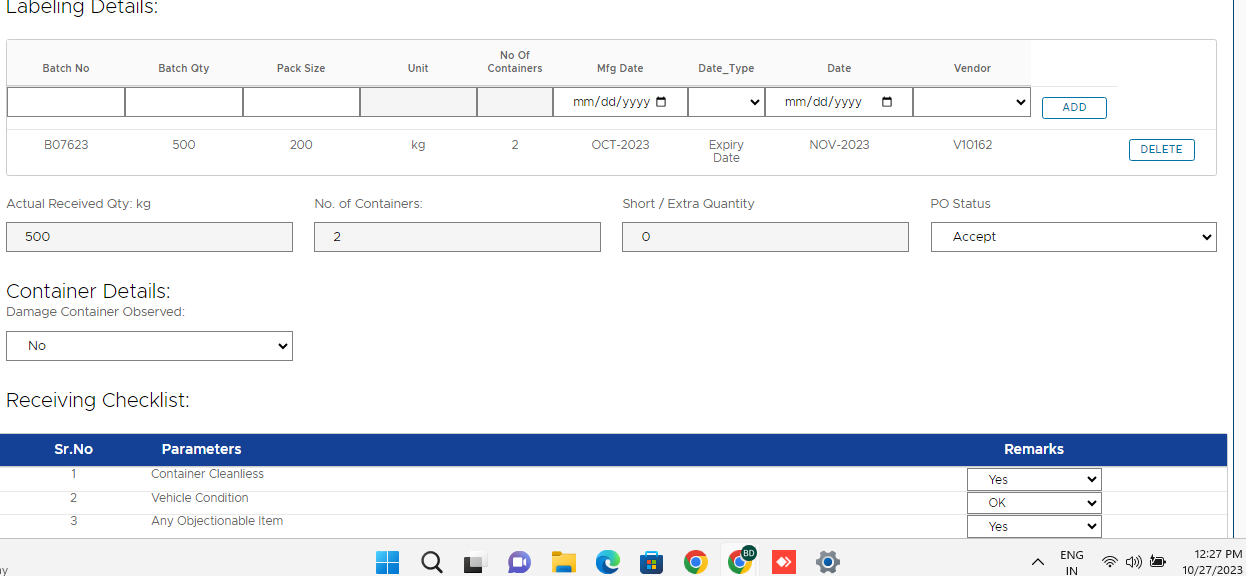
Task: Delete the batch B07623 row
Action: [x=1161, y=150]
